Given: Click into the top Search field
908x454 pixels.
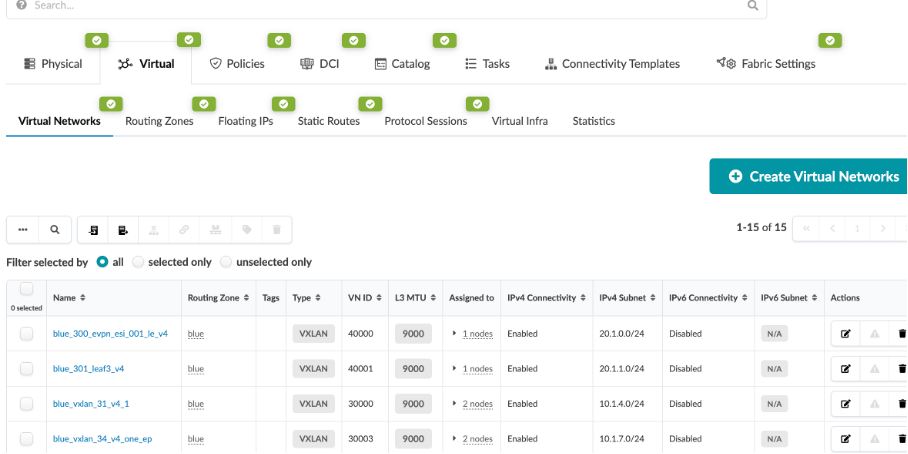Looking at the screenshot, I should point(380,6).
